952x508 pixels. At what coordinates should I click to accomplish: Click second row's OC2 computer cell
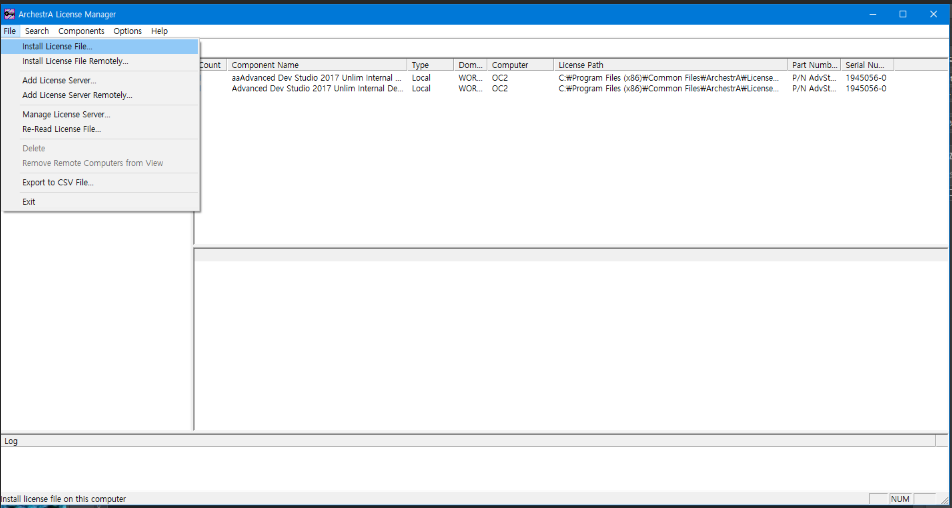(500, 88)
